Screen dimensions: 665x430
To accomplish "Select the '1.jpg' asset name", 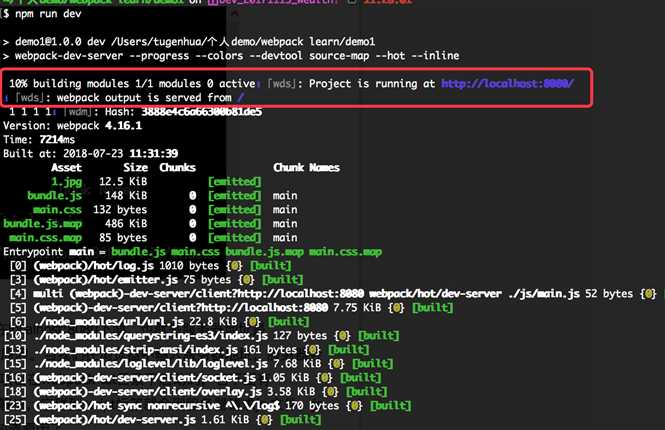I will tap(67, 181).
